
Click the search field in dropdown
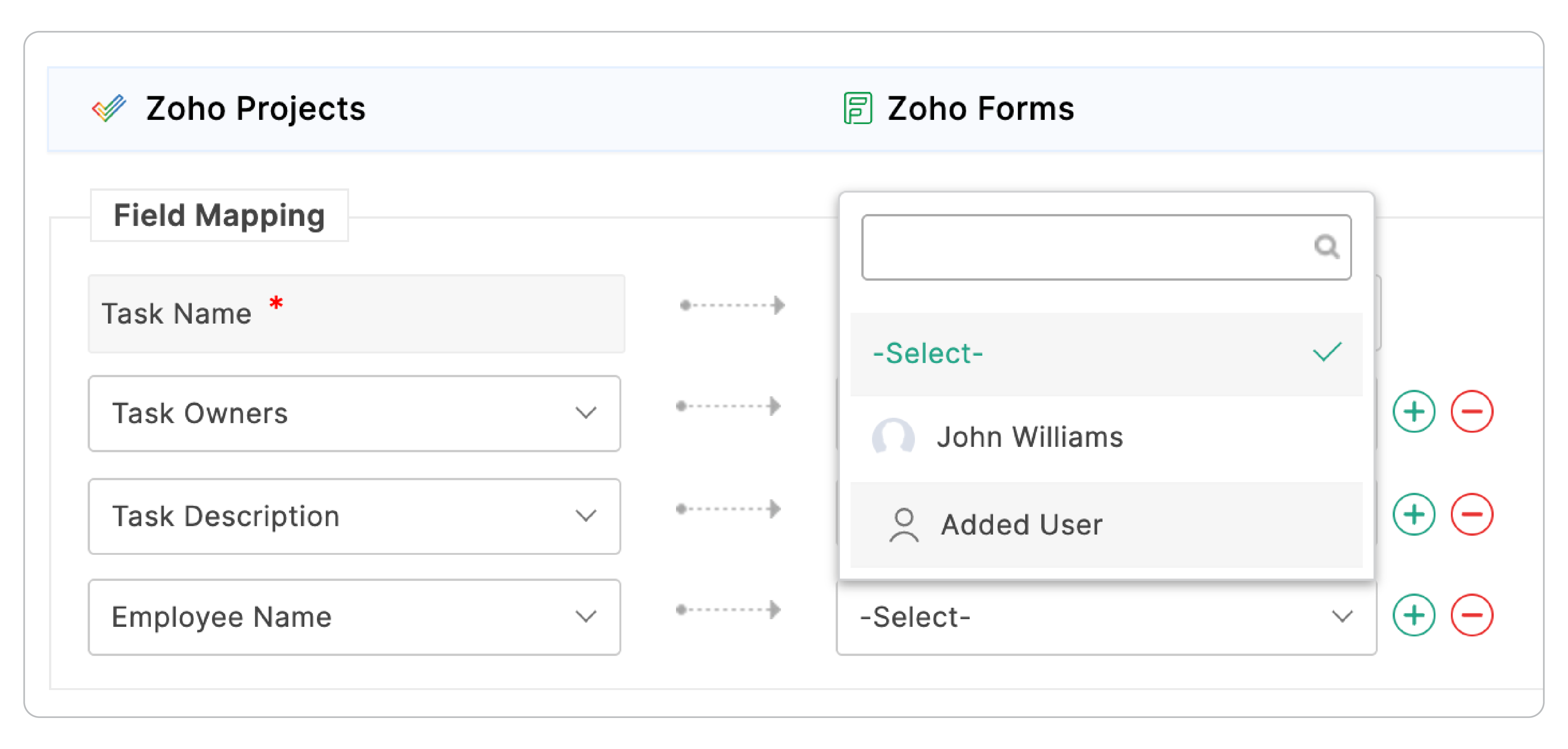[1083, 247]
